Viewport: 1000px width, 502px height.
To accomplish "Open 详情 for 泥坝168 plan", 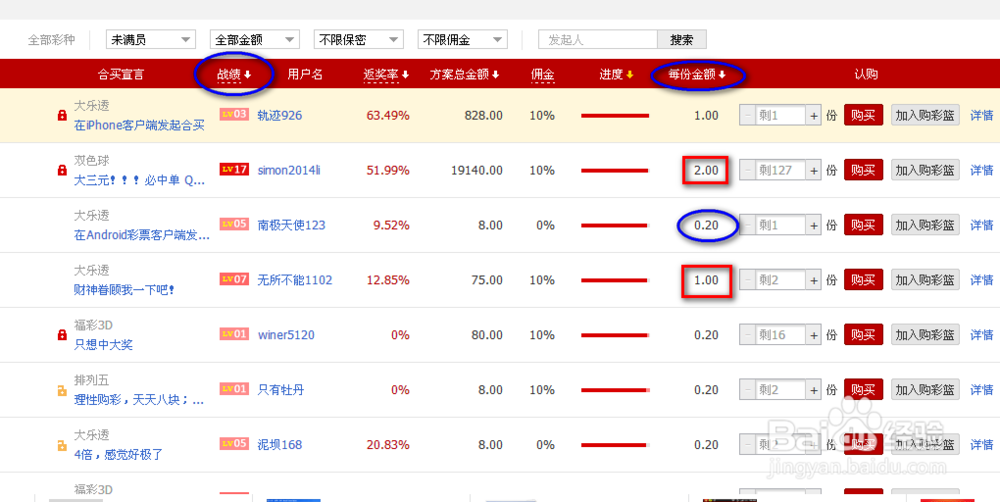I will pos(982,445).
